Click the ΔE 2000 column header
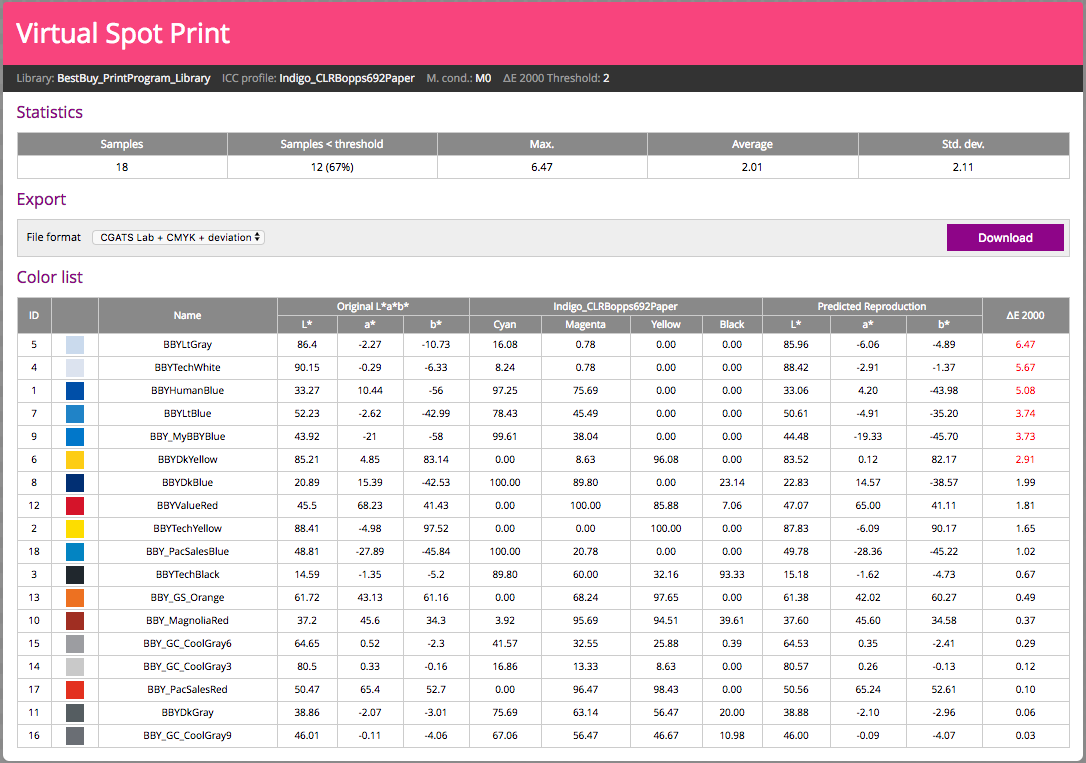This screenshot has height=763, width=1086. (x=1025, y=316)
